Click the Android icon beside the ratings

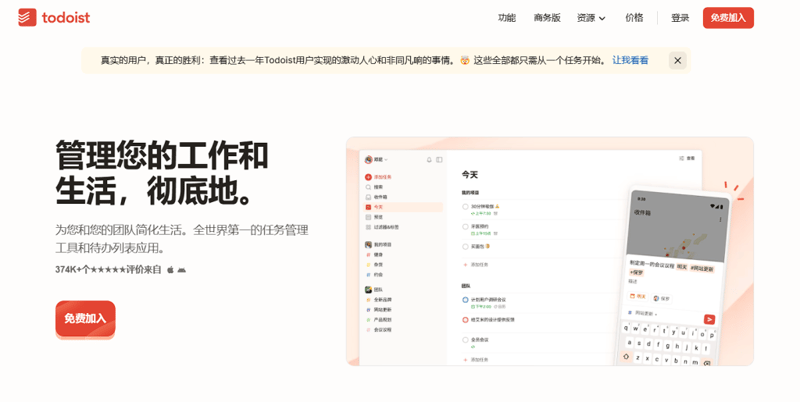[181, 270]
